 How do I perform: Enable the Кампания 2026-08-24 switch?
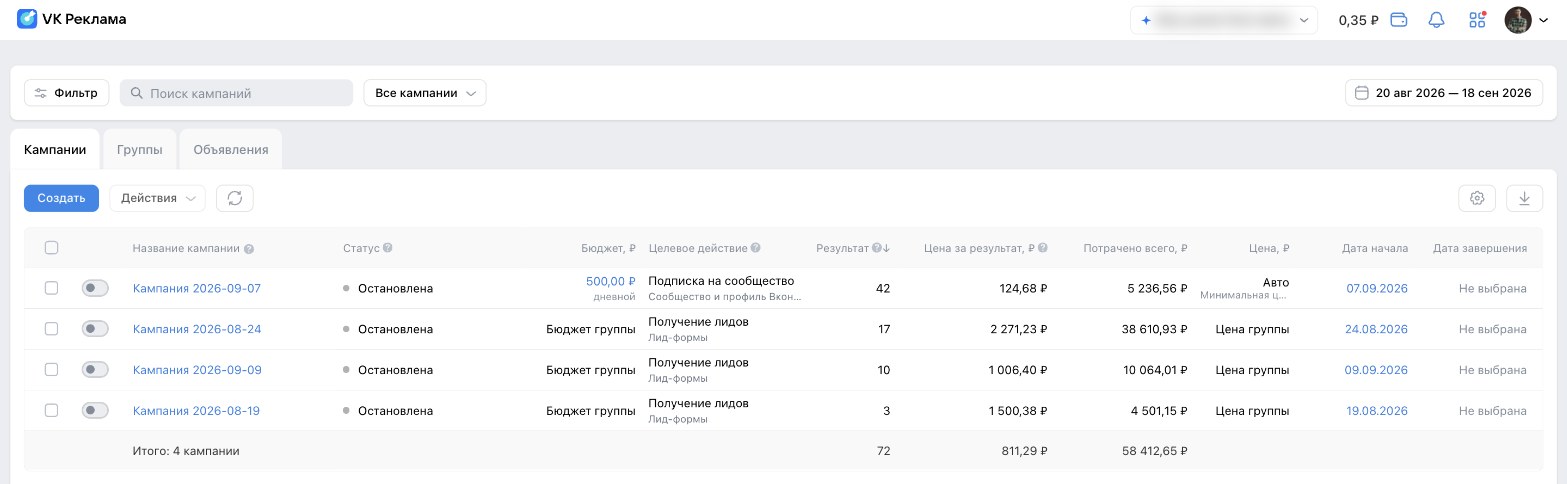(x=95, y=329)
